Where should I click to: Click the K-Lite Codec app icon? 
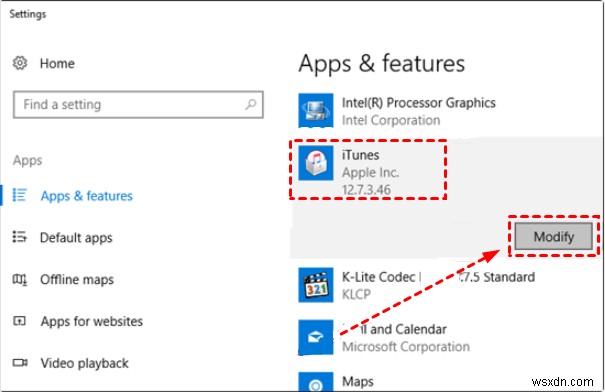(316, 285)
